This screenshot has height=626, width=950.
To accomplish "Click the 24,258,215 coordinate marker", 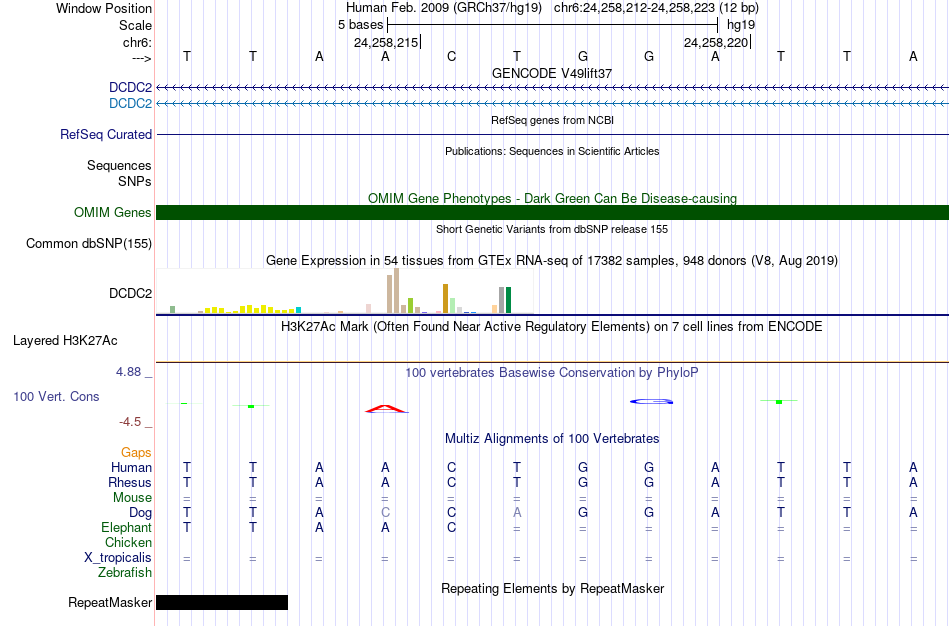I will [x=387, y=42].
